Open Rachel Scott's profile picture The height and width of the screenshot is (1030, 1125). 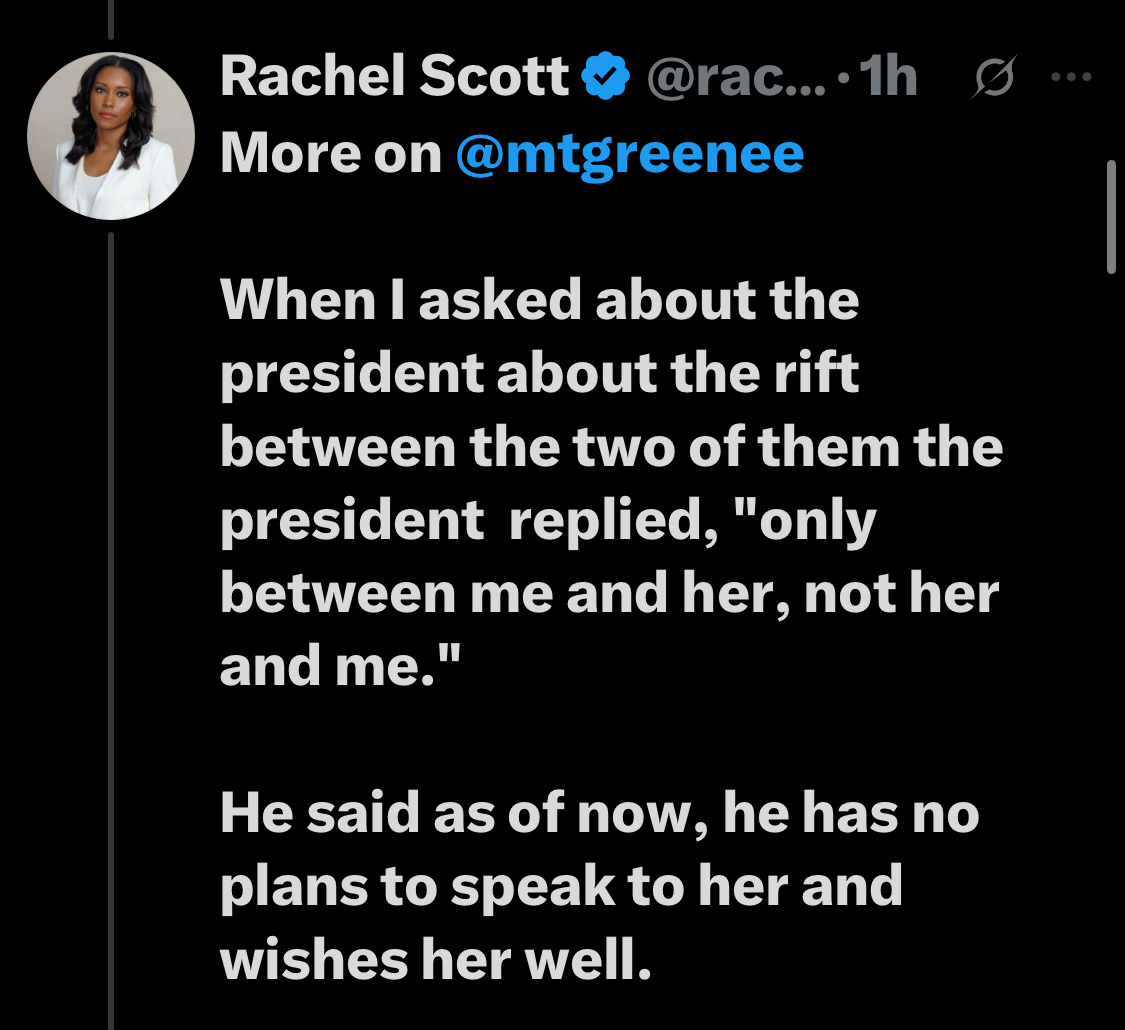coord(111,136)
